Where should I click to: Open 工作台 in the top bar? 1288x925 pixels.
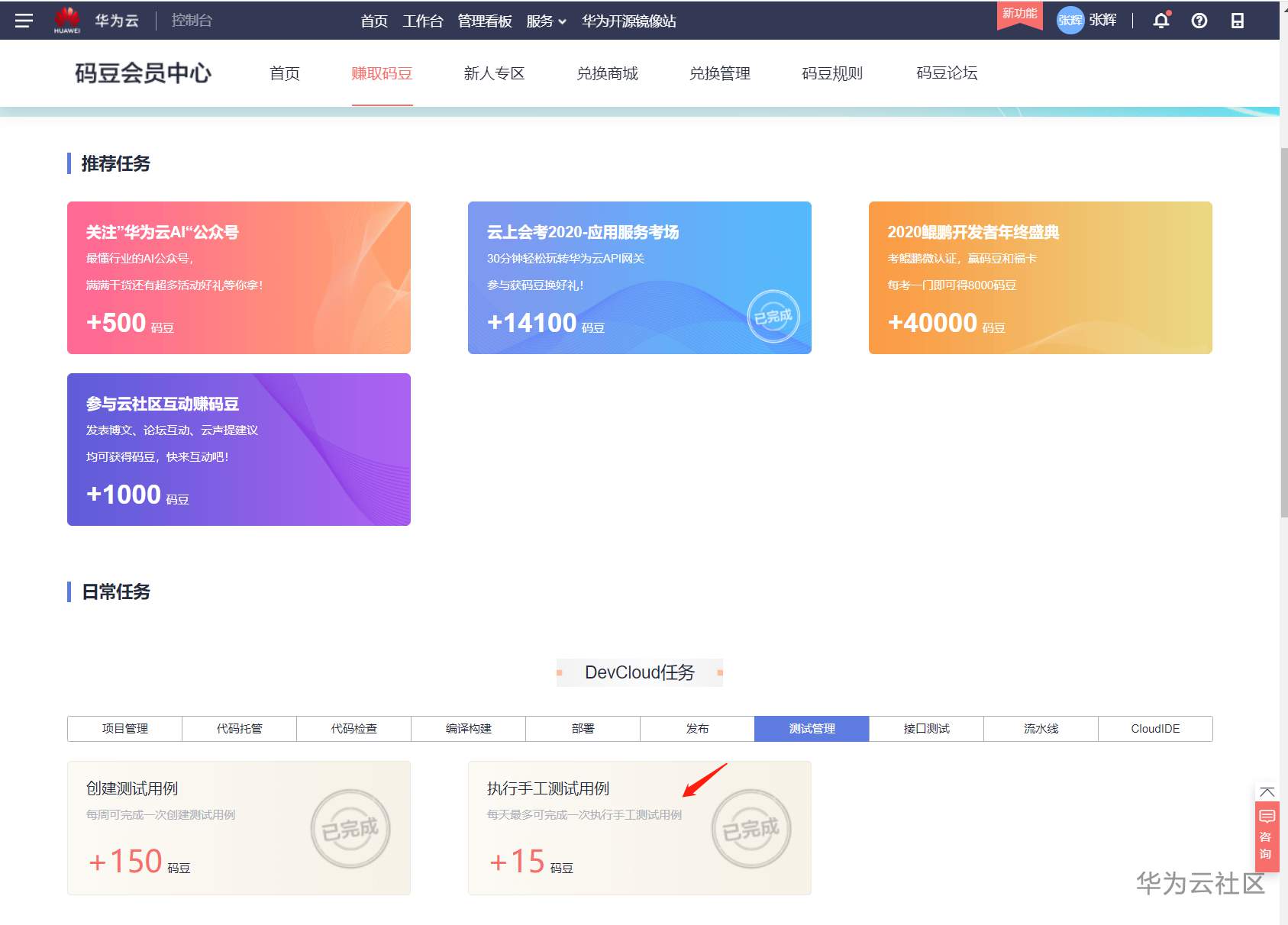tap(423, 21)
